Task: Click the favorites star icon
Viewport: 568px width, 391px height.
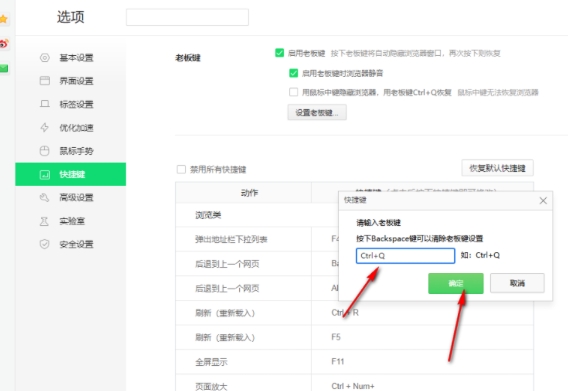Action: tap(4, 19)
